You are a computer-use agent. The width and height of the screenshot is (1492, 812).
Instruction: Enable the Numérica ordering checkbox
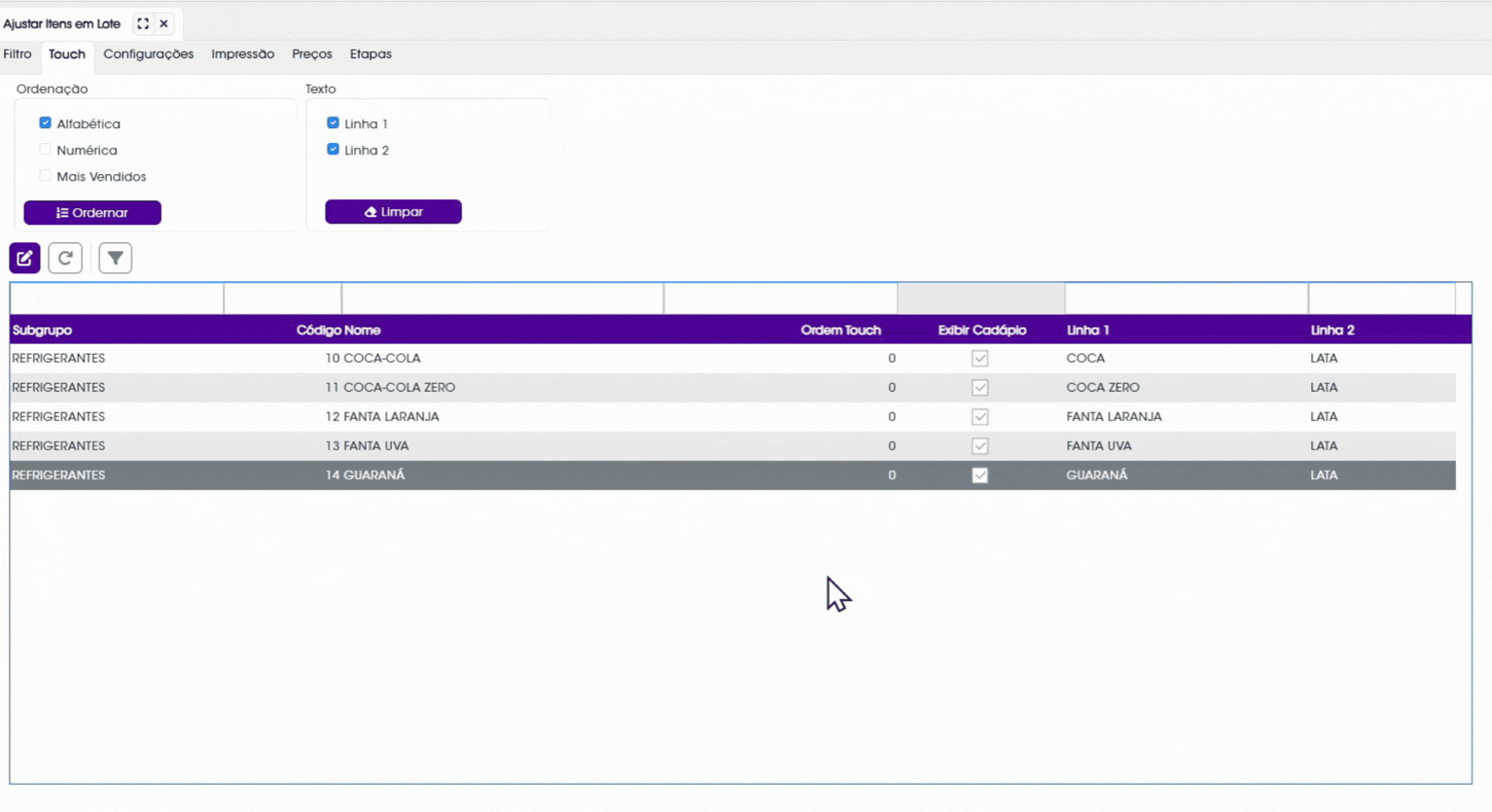coord(45,150)
